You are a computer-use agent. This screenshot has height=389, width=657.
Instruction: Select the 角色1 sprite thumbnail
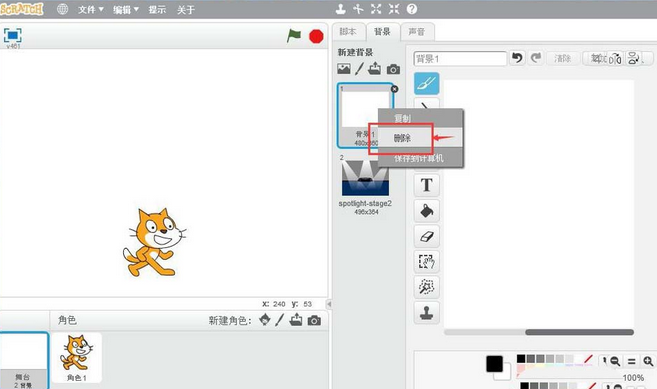76,358
